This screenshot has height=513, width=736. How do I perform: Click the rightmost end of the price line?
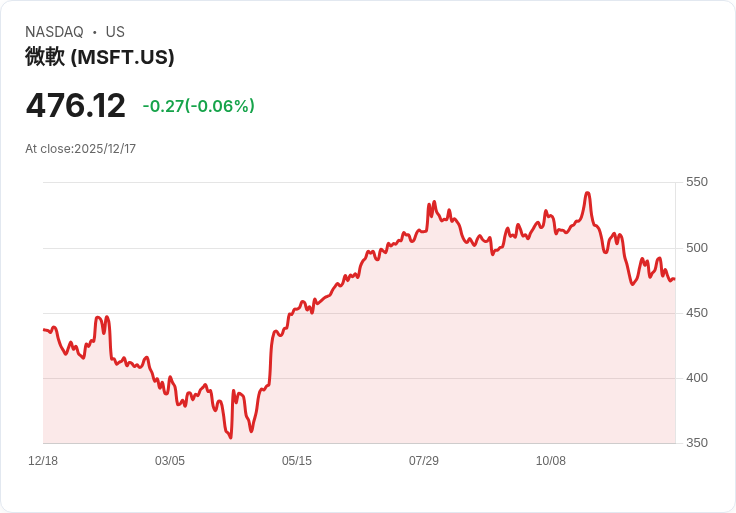coord(674,279)
